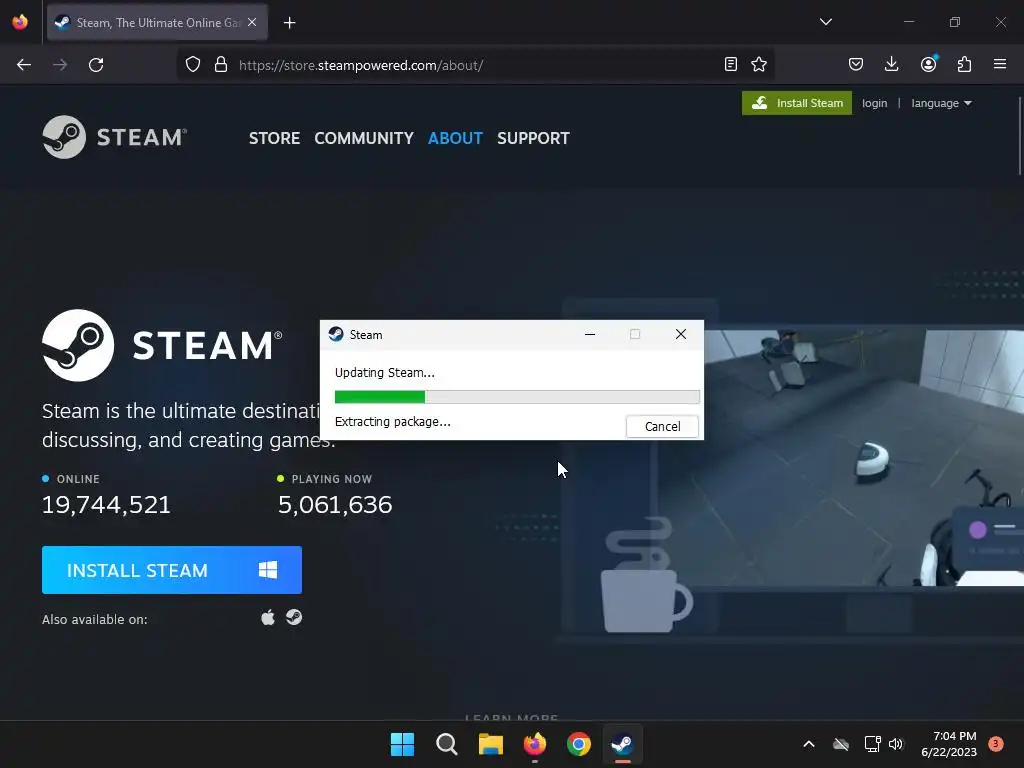Select the Apple macOS download icon
This screenshot has height=768, width=1024.
(x=268, y=617)
